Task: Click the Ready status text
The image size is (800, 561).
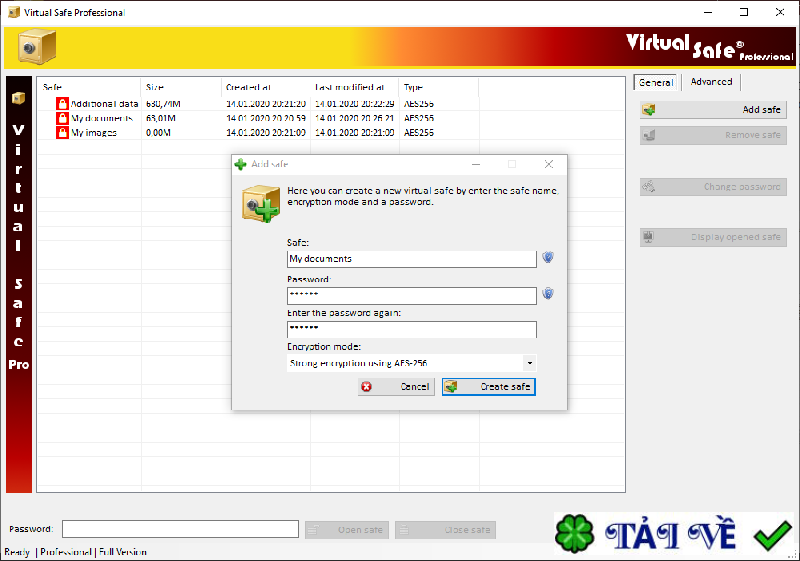Action: click(x=17, y=552)
